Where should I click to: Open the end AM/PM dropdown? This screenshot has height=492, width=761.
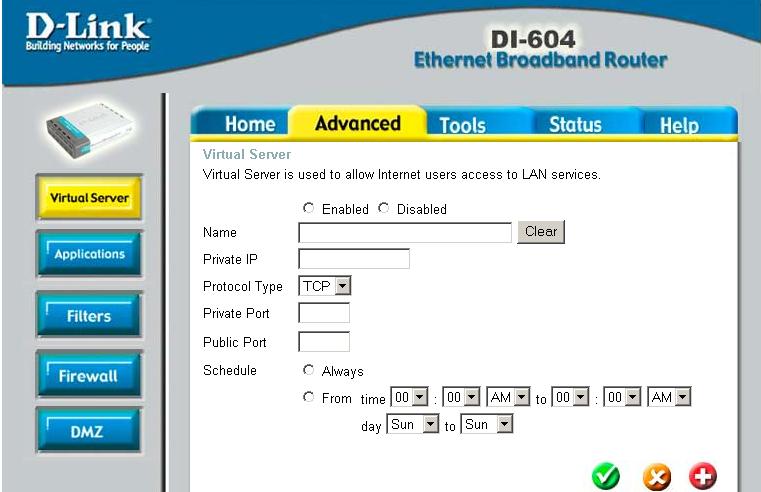click(x=669, y=397)
